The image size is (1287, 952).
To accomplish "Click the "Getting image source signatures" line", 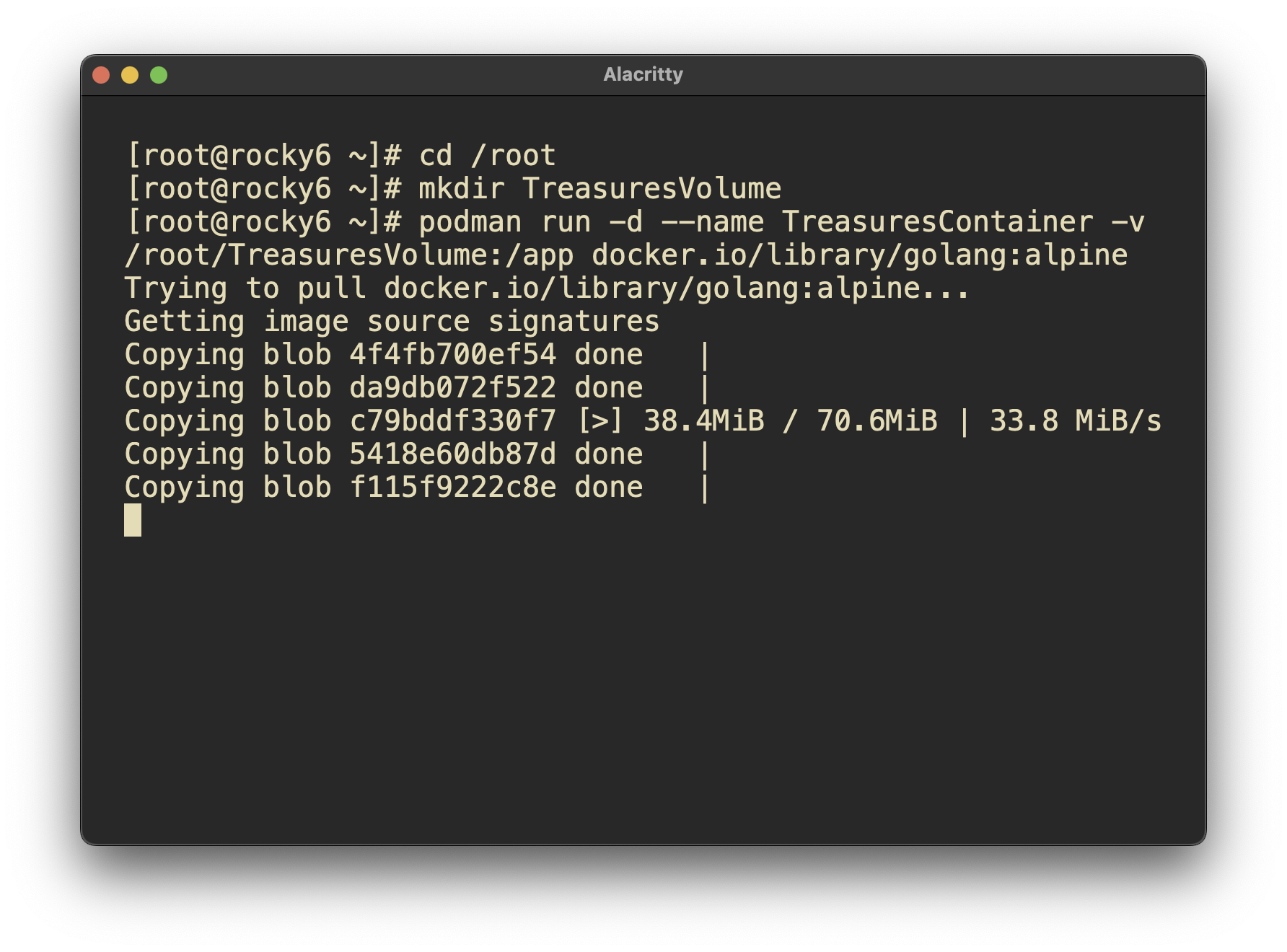I will pyautogui.click(x=392, y=322).
